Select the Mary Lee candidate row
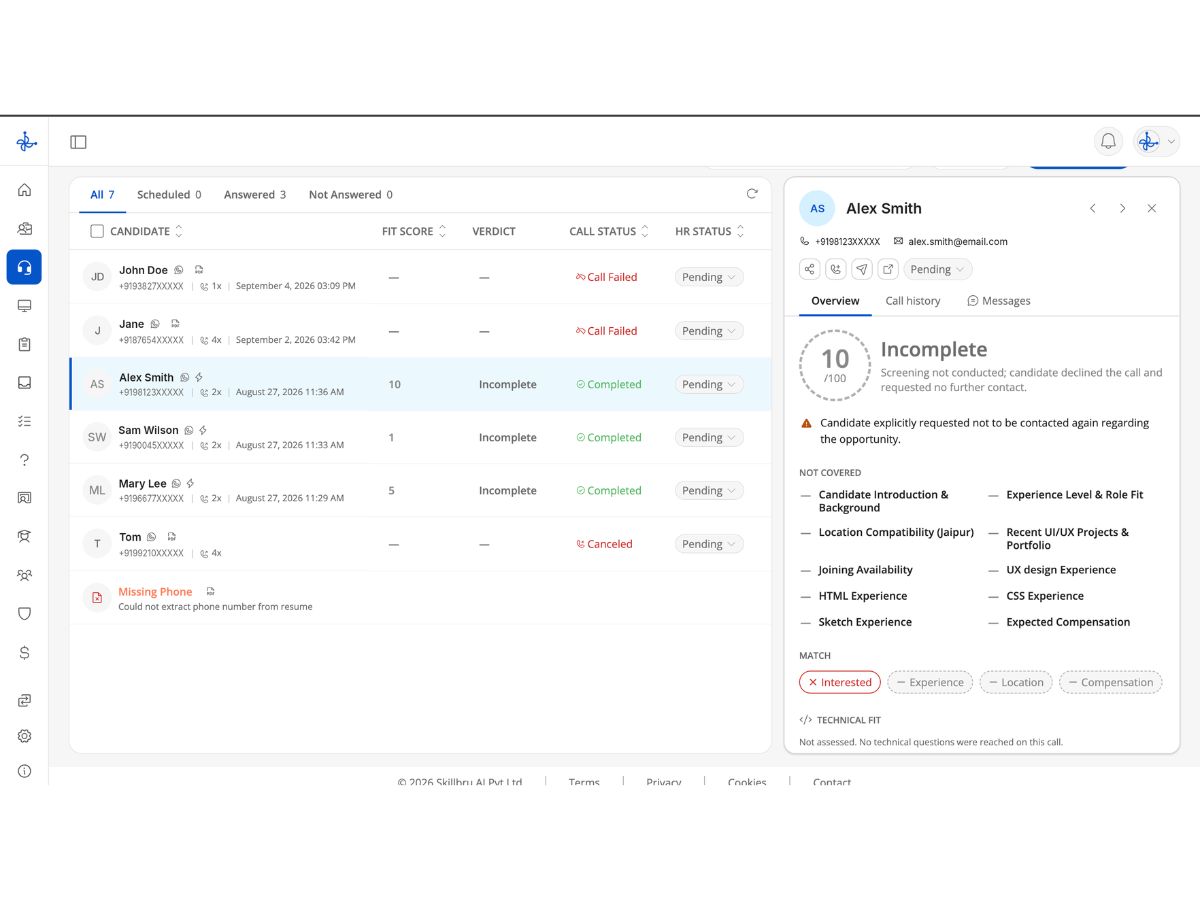 click(420, 491)
